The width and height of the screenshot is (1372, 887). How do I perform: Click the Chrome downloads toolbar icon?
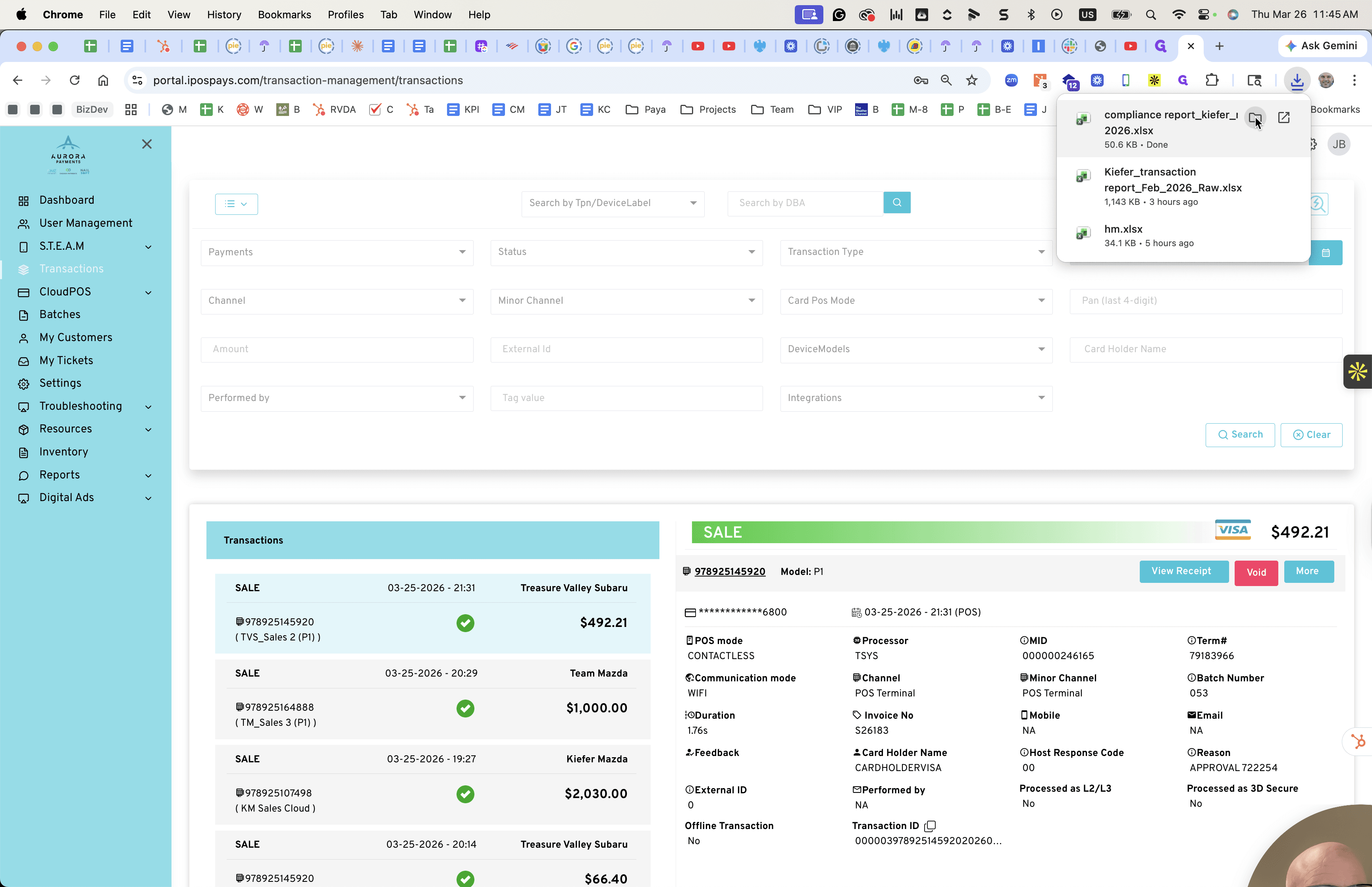coord(1297,81)
